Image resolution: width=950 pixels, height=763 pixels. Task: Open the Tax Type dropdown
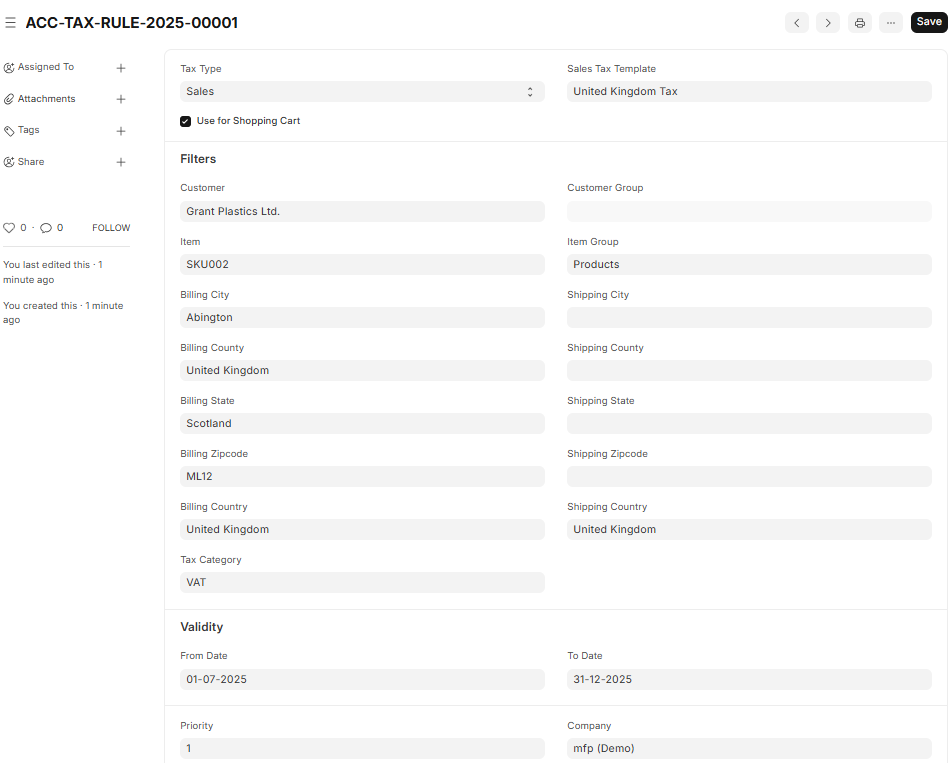tap(362, 92)
